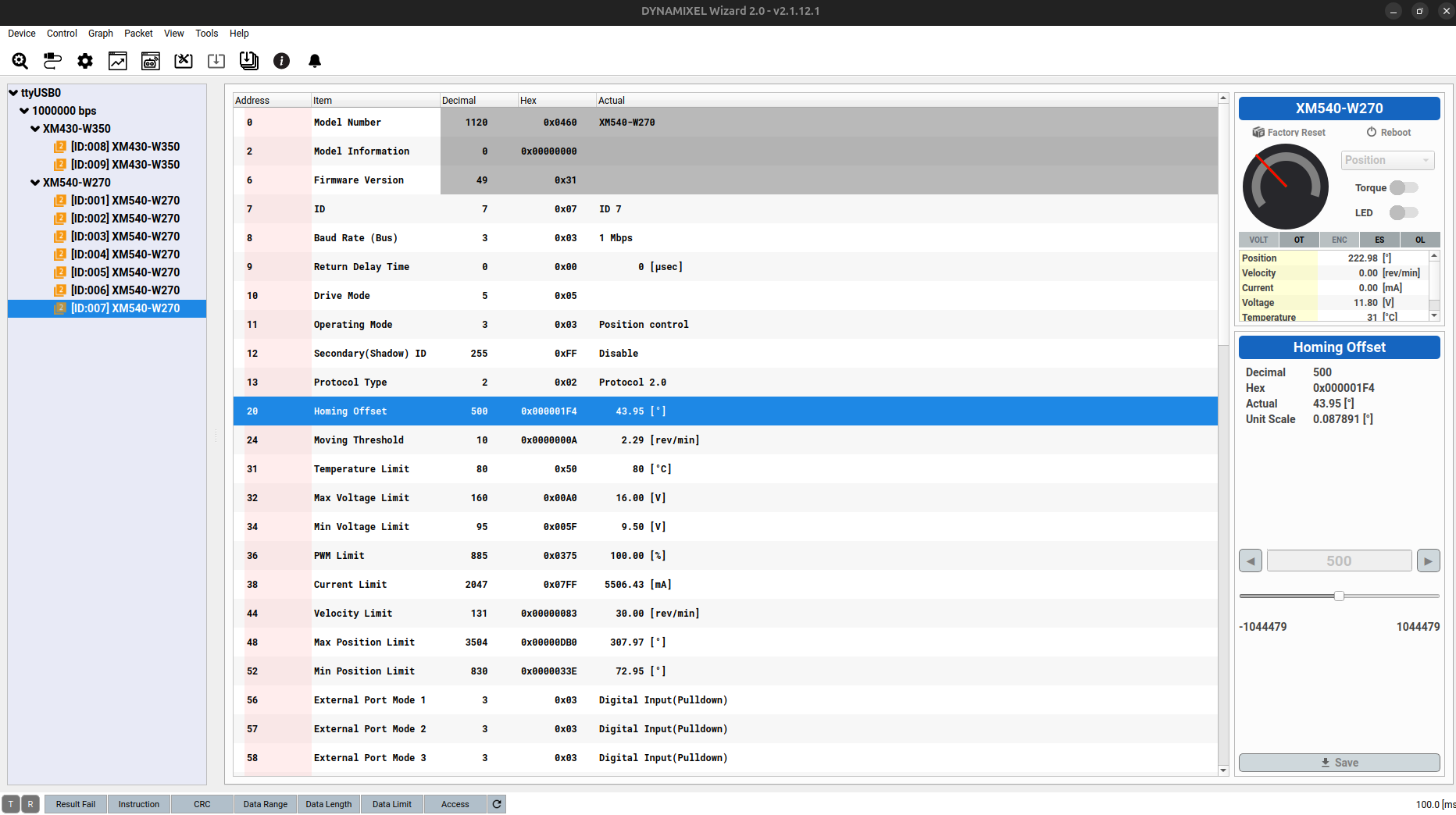Screen dimensions: 1456x815
Task: Click the Firmware Recovery icon
Action: [x=184, y=61]
